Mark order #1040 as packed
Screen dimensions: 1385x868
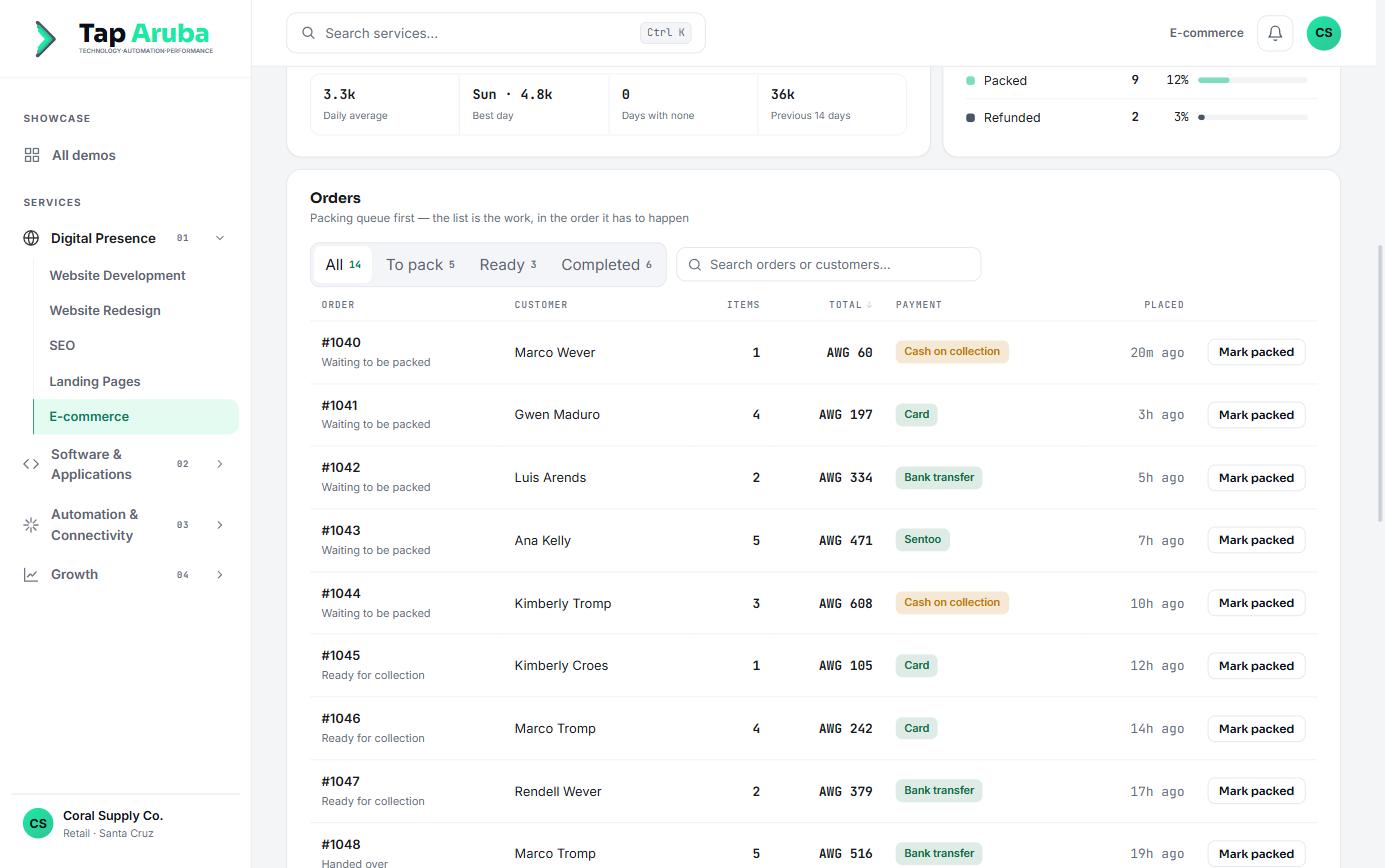[x=1256, y=352]
